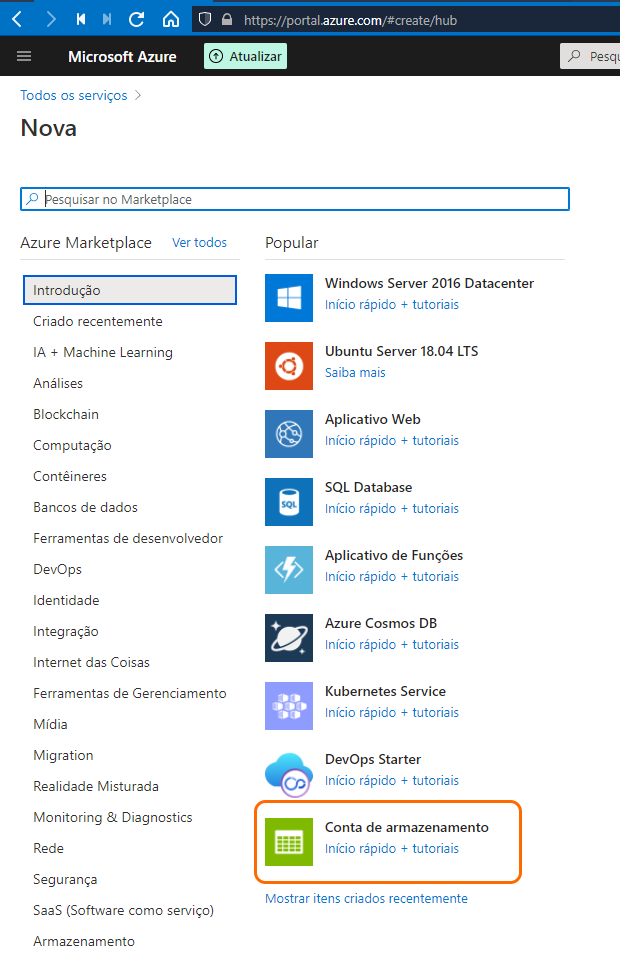Click the SQL Database title
The image size is (620, 957).
[369, 487]
